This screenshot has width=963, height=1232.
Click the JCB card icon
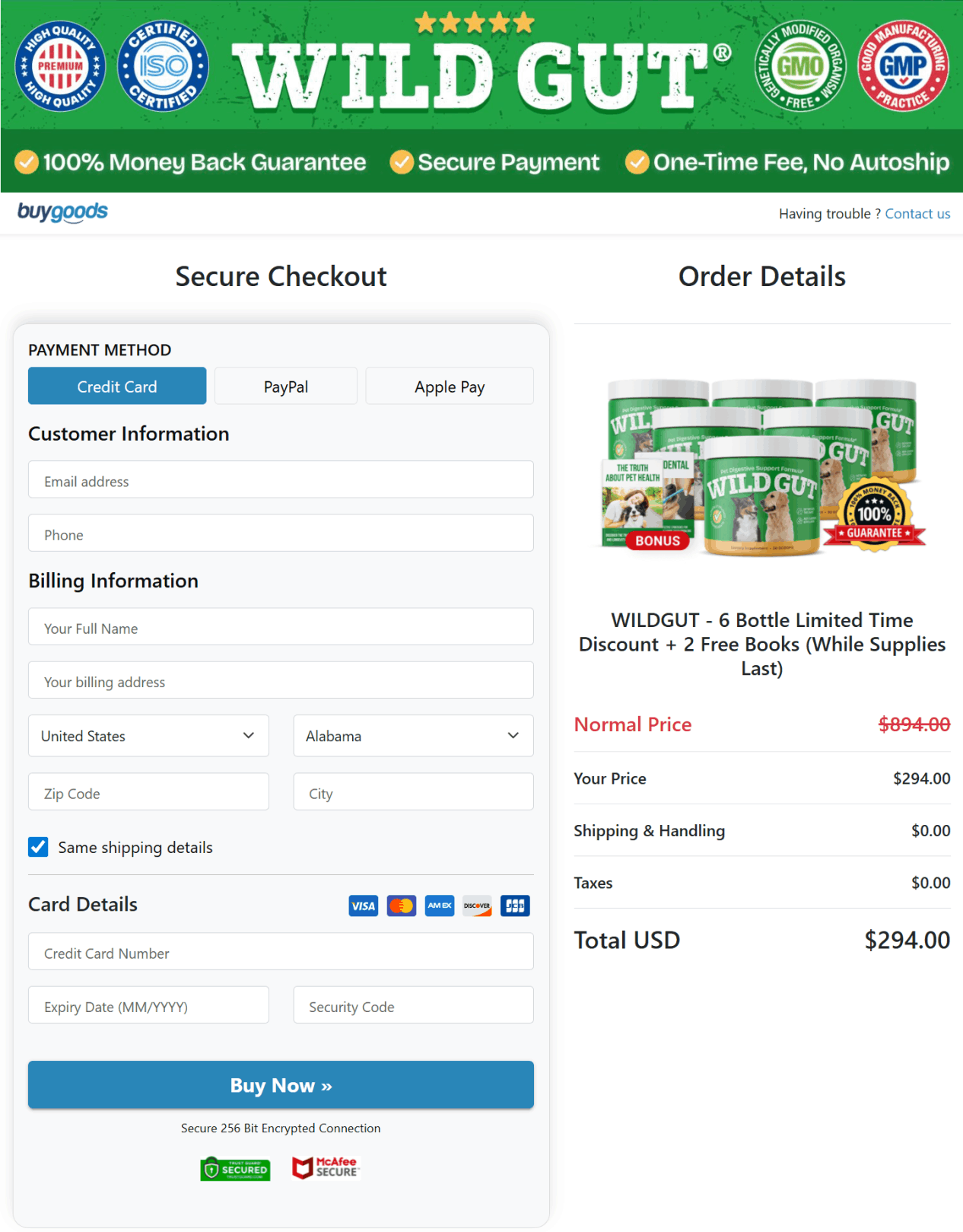(515, 905)
